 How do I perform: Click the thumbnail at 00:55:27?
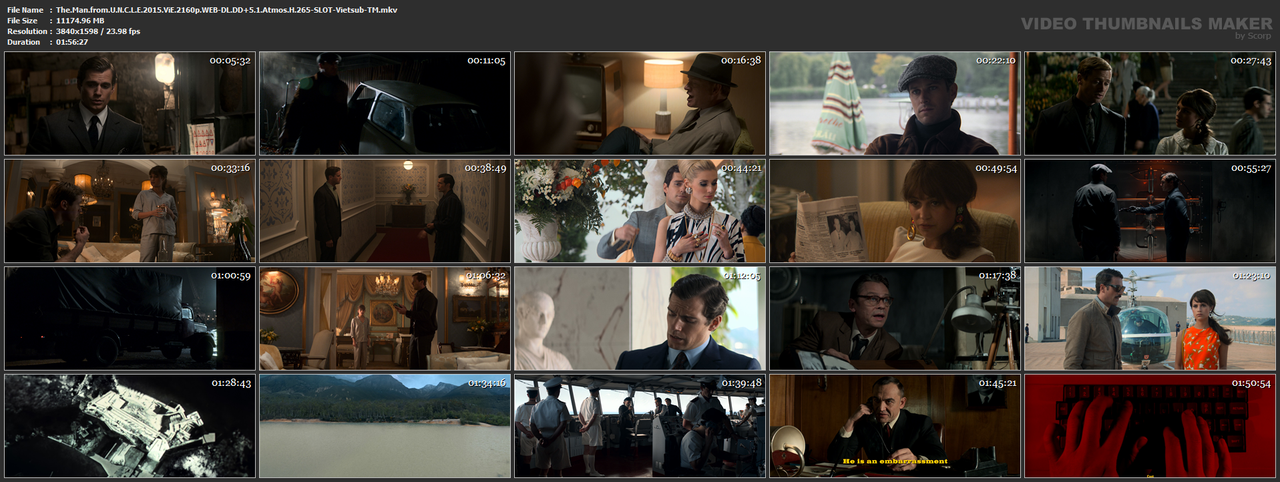[x=1150, y=211]
